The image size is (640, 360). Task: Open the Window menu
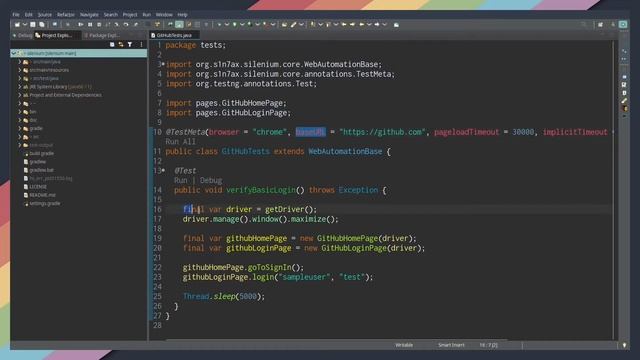coord(164,14)
